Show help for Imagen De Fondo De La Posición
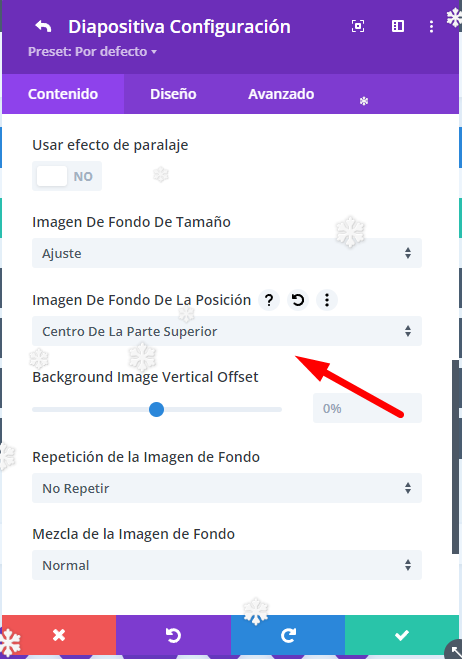The height and width of the screenshot is (659, 462). pyautogui.click(x=269, y=300)
